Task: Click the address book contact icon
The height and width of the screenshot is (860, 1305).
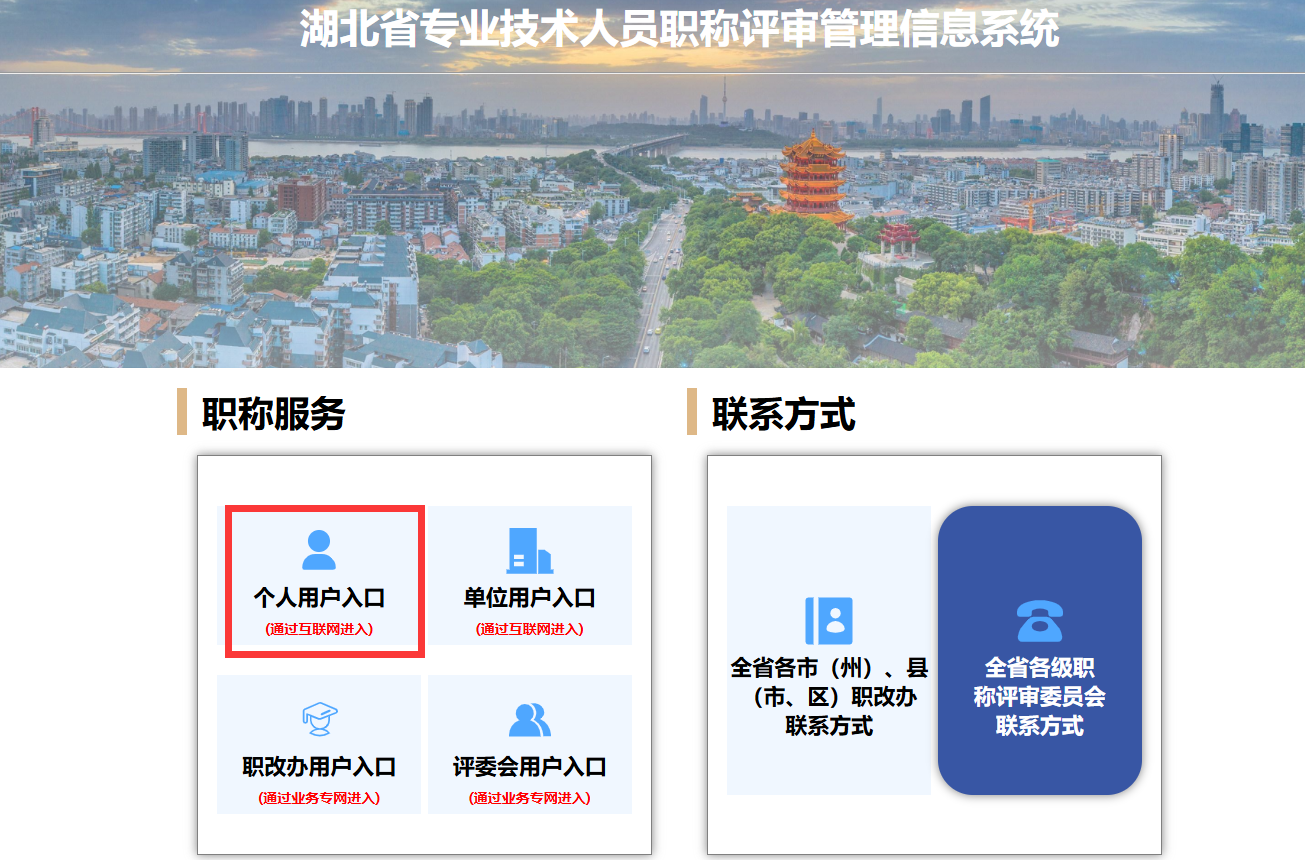Action: 828,621
